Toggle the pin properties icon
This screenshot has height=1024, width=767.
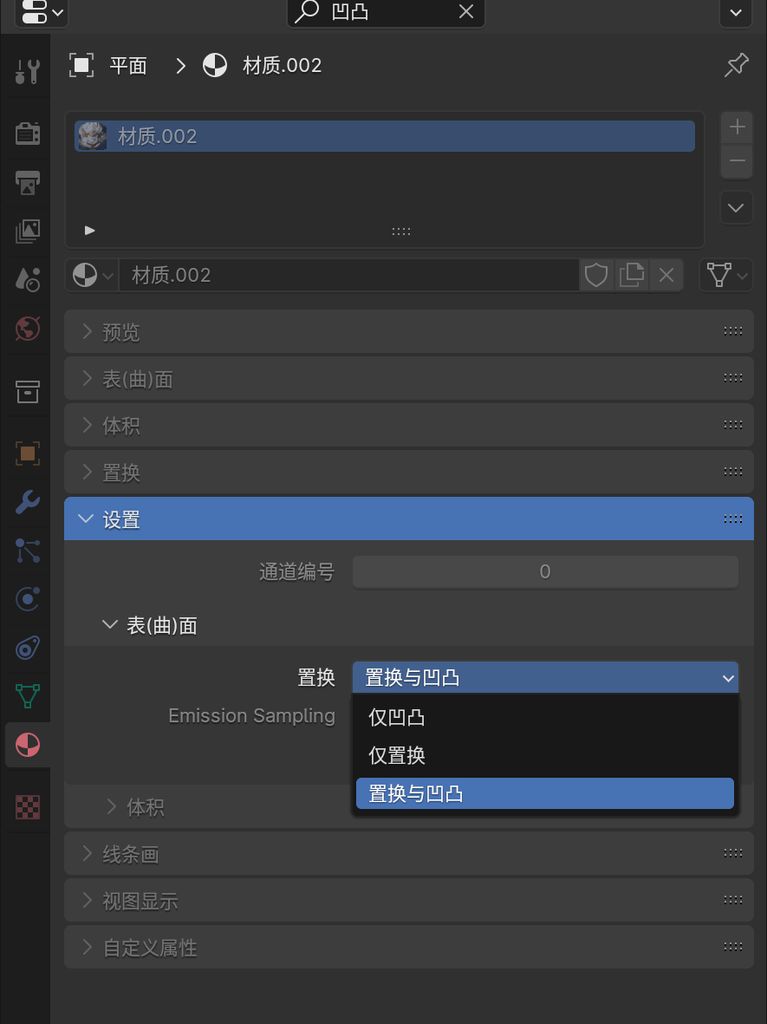click(x=736, y=66)
